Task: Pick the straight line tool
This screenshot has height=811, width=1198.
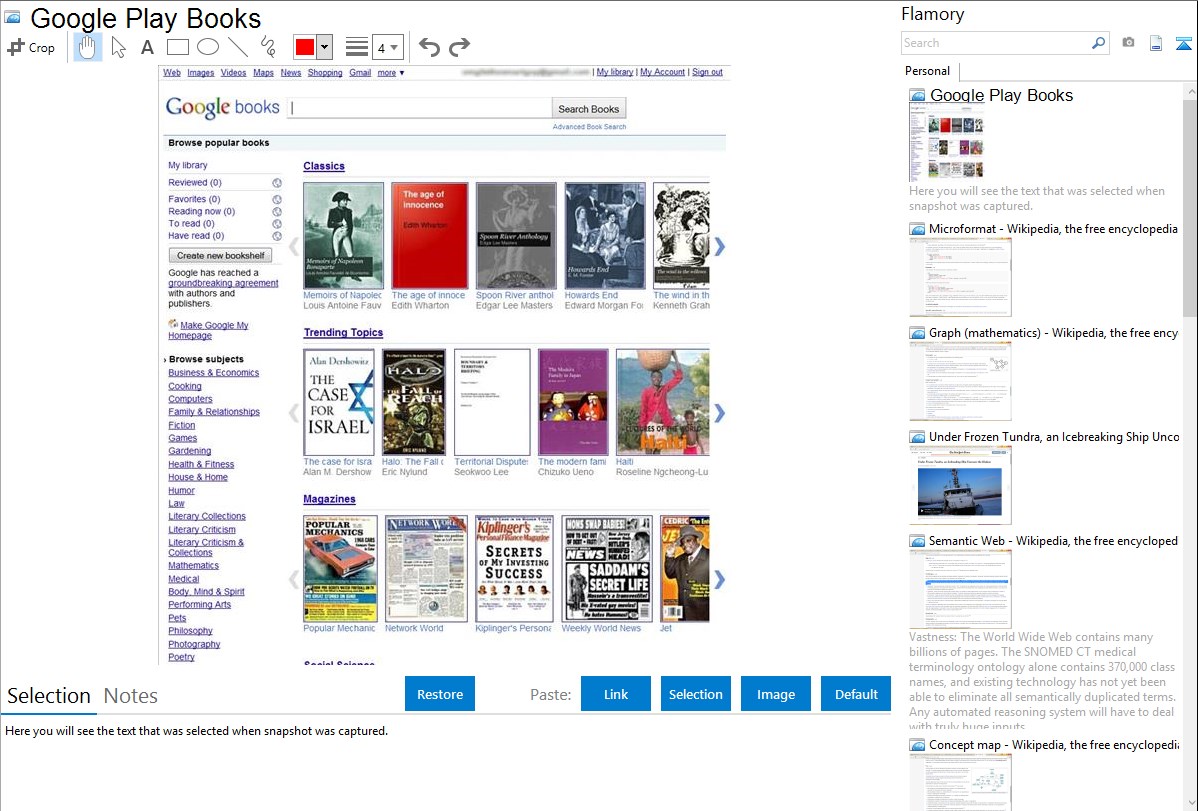Action: pos(238,47)
